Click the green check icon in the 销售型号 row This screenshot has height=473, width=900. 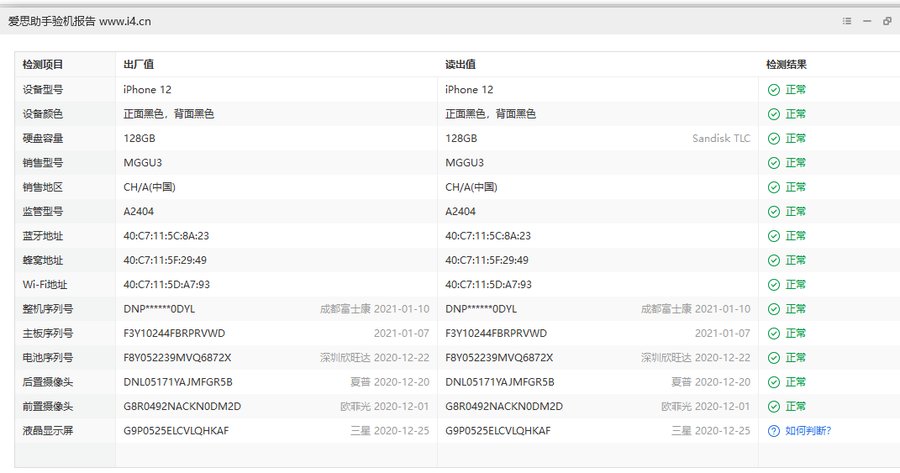(x=774, y=163)
